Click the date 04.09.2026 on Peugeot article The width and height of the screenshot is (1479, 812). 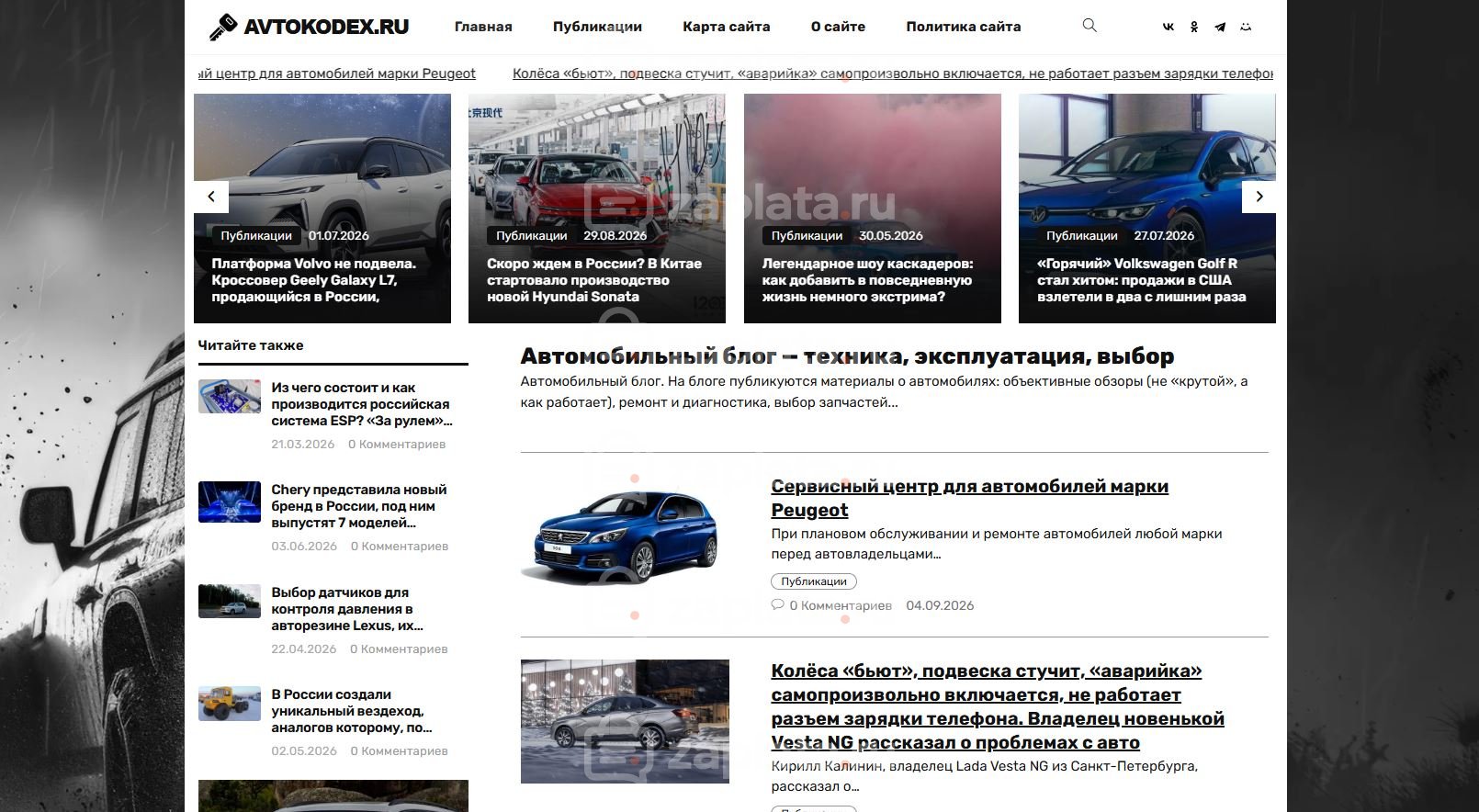click(x=940, y=605)
